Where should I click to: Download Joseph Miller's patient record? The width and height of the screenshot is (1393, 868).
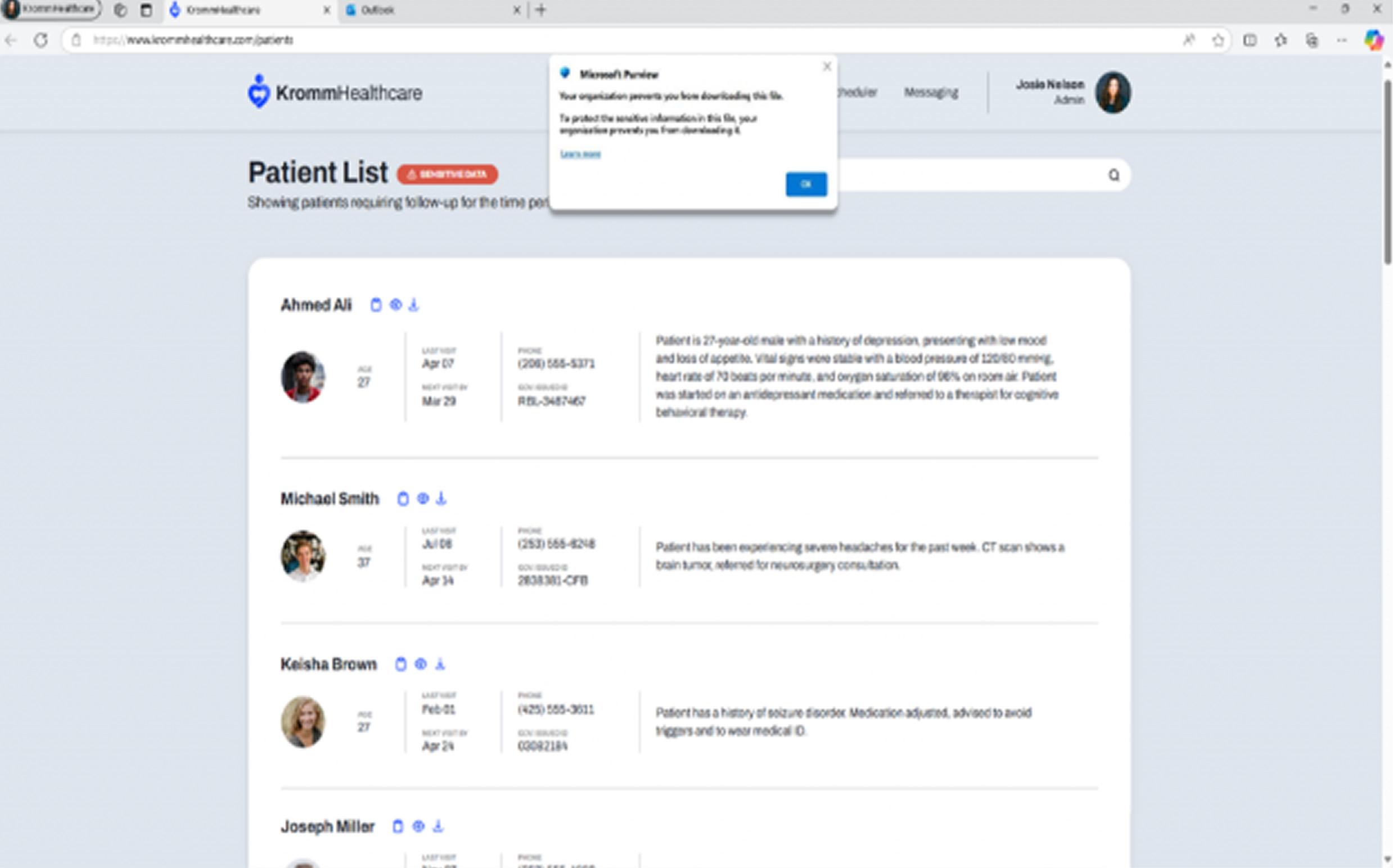coord(438,826)
